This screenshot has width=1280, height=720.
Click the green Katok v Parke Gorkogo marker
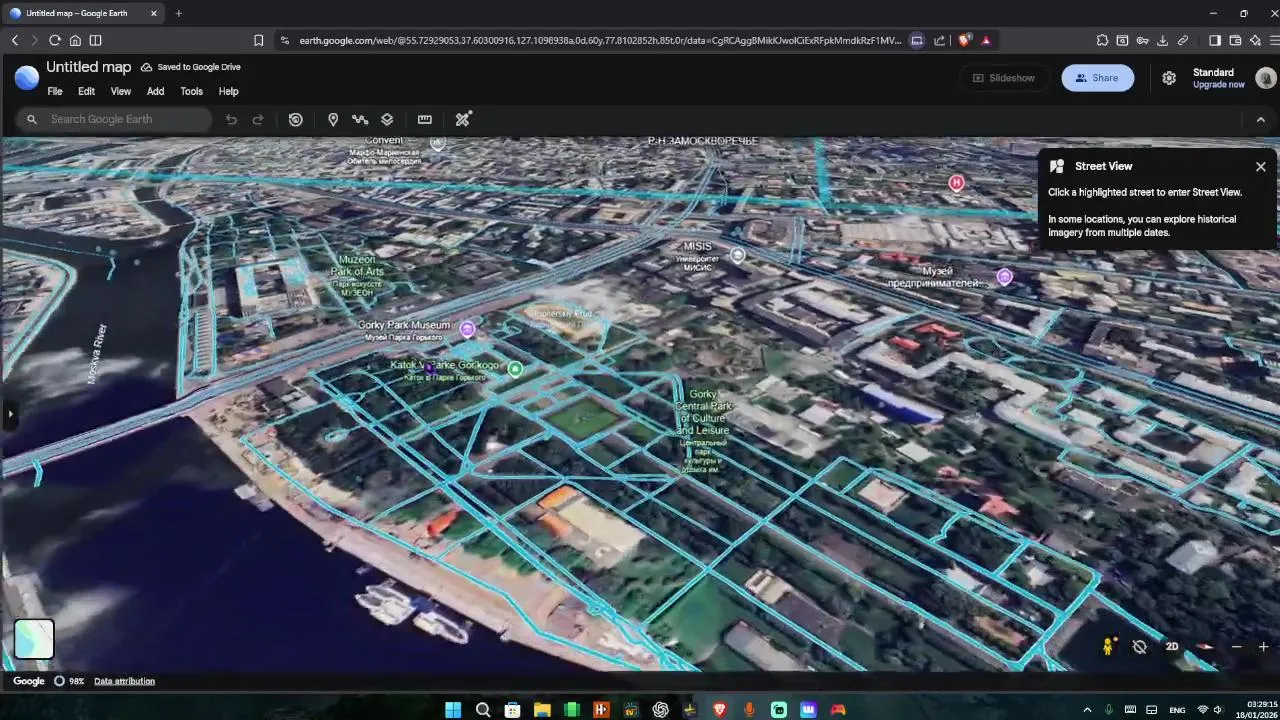515,369
